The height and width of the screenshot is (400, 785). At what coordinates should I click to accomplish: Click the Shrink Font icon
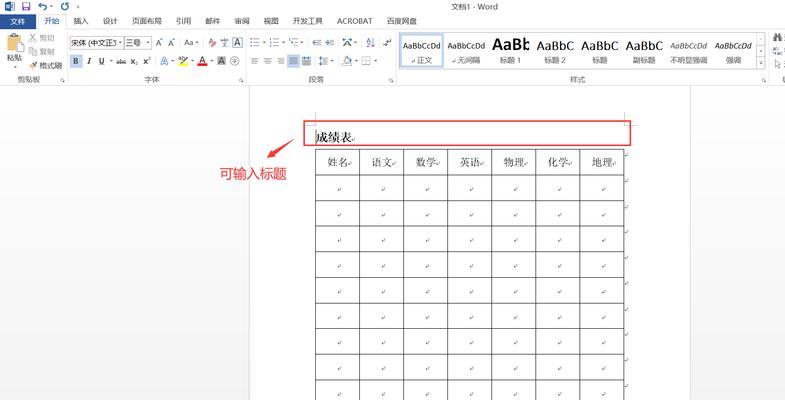coord(171,43)
